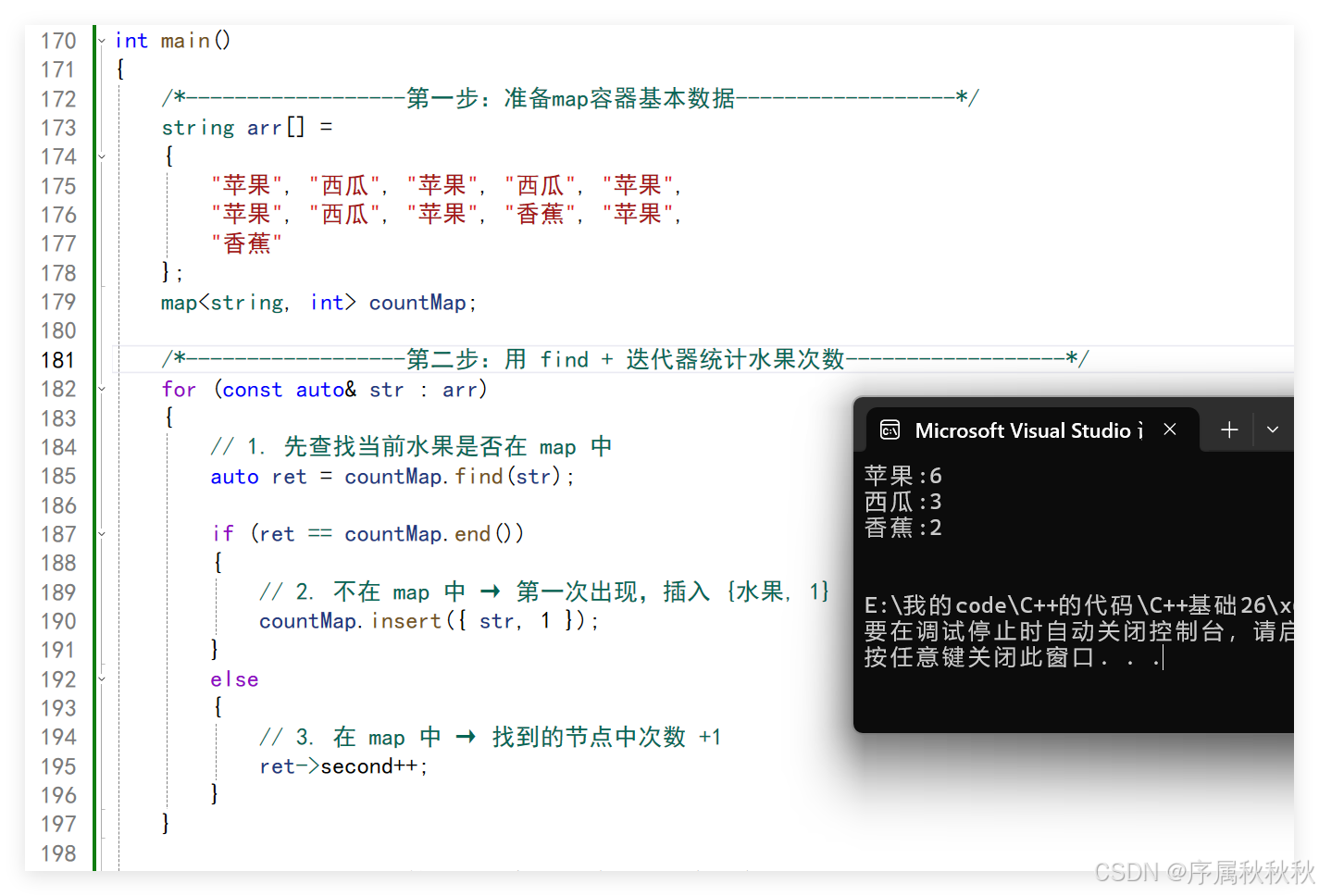Collapse the main() function fold arrow

pyautogui.click(x=102, y=41)
